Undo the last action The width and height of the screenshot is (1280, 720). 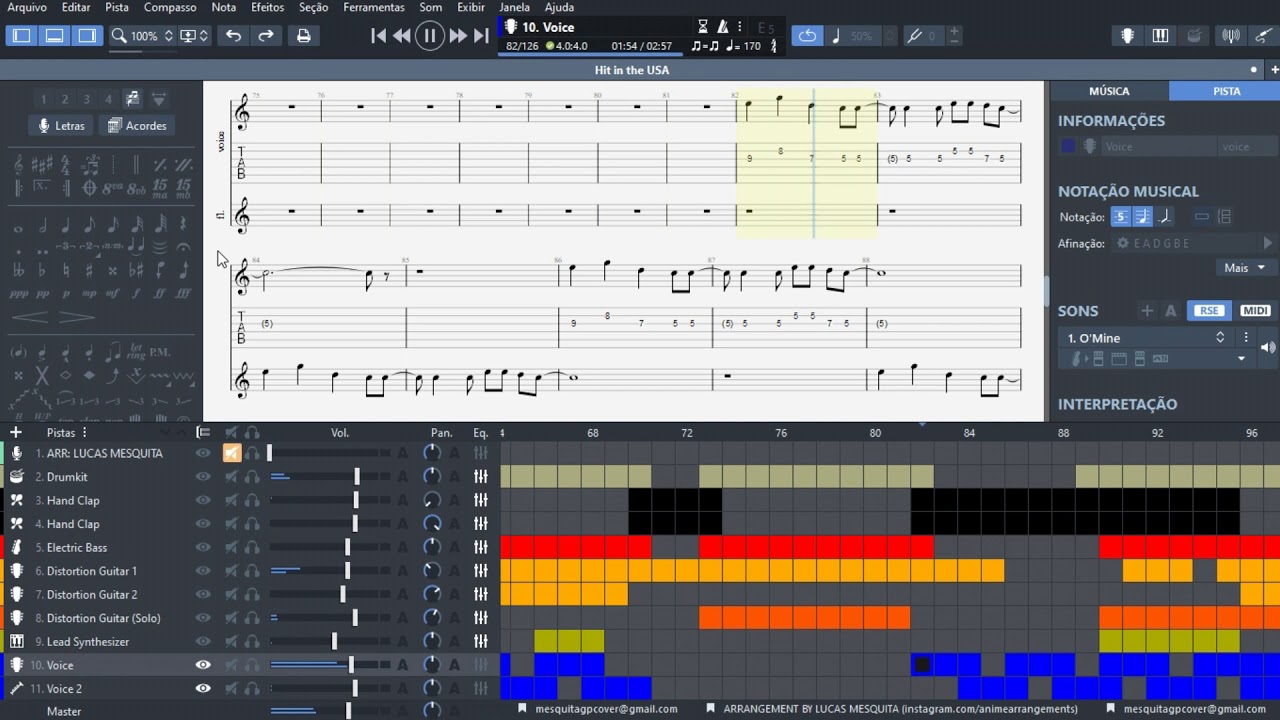[x=233, y=36]
